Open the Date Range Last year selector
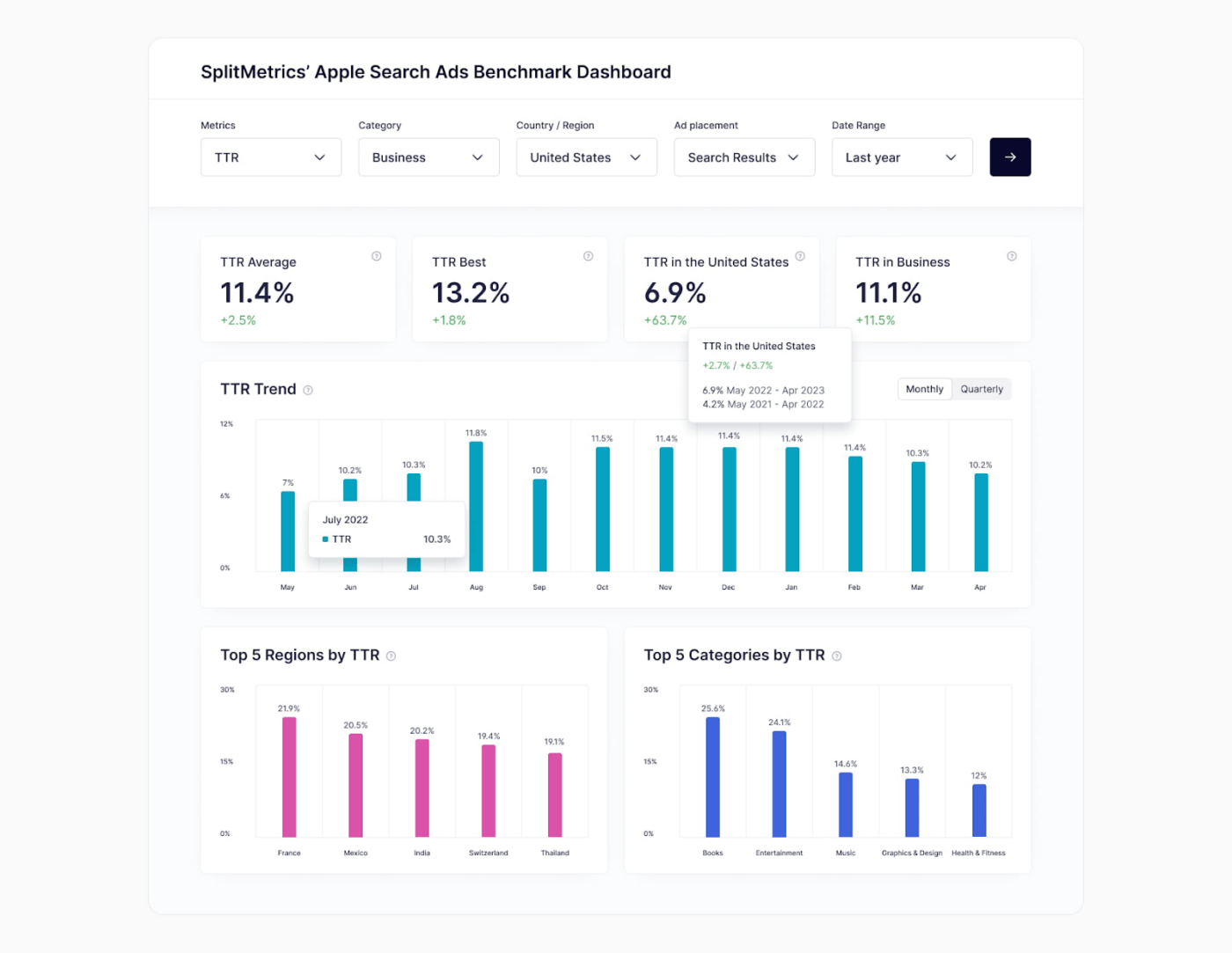This screenshot has width=1232, height=953. tap(901, 157)
